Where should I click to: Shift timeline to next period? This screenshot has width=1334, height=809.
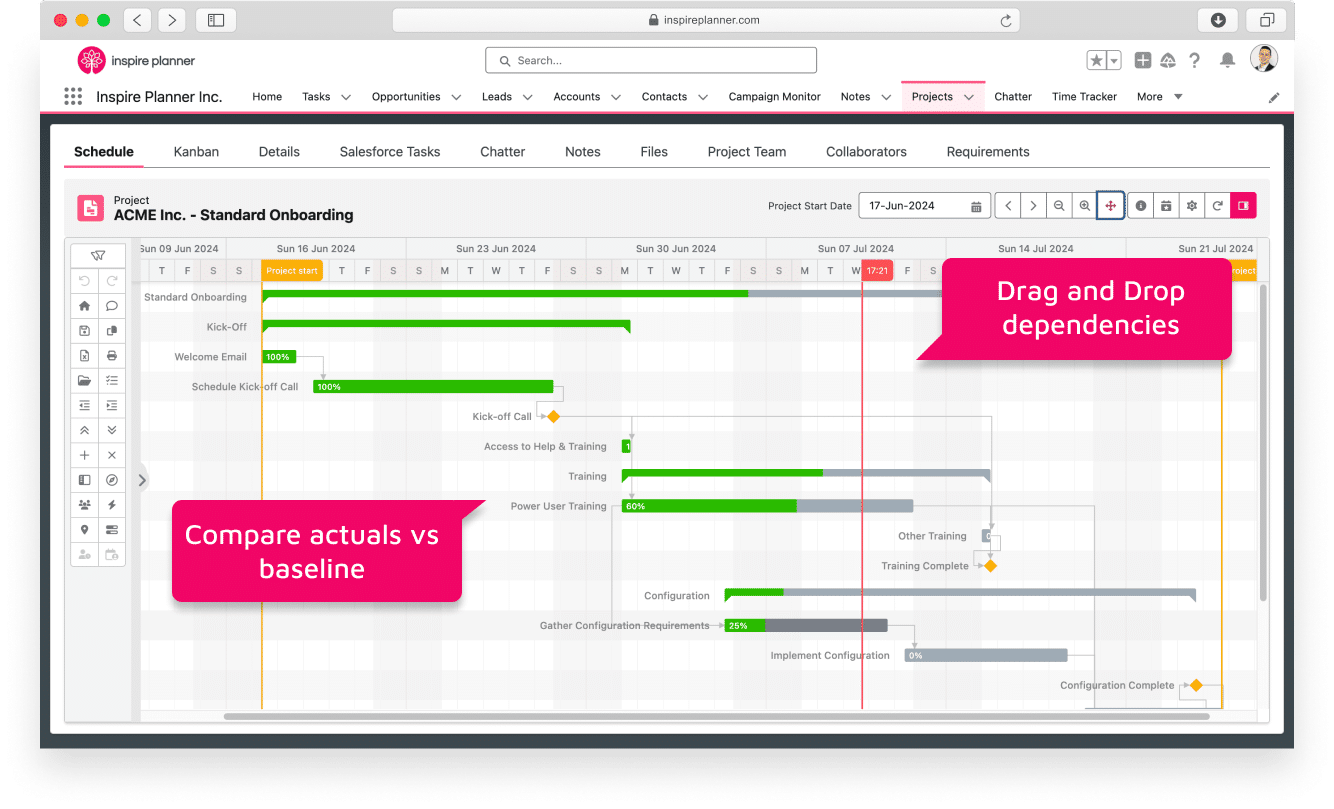click(x=1033, y=206)
